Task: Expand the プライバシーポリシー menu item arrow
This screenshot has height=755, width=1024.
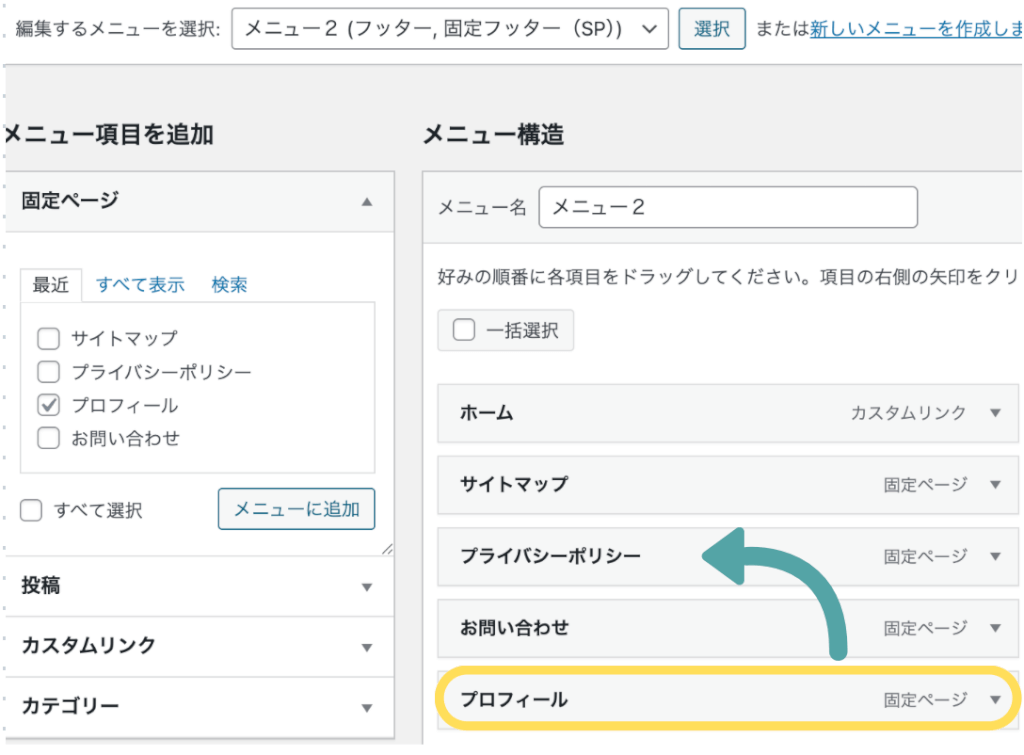Action: [x=994, y=557]
